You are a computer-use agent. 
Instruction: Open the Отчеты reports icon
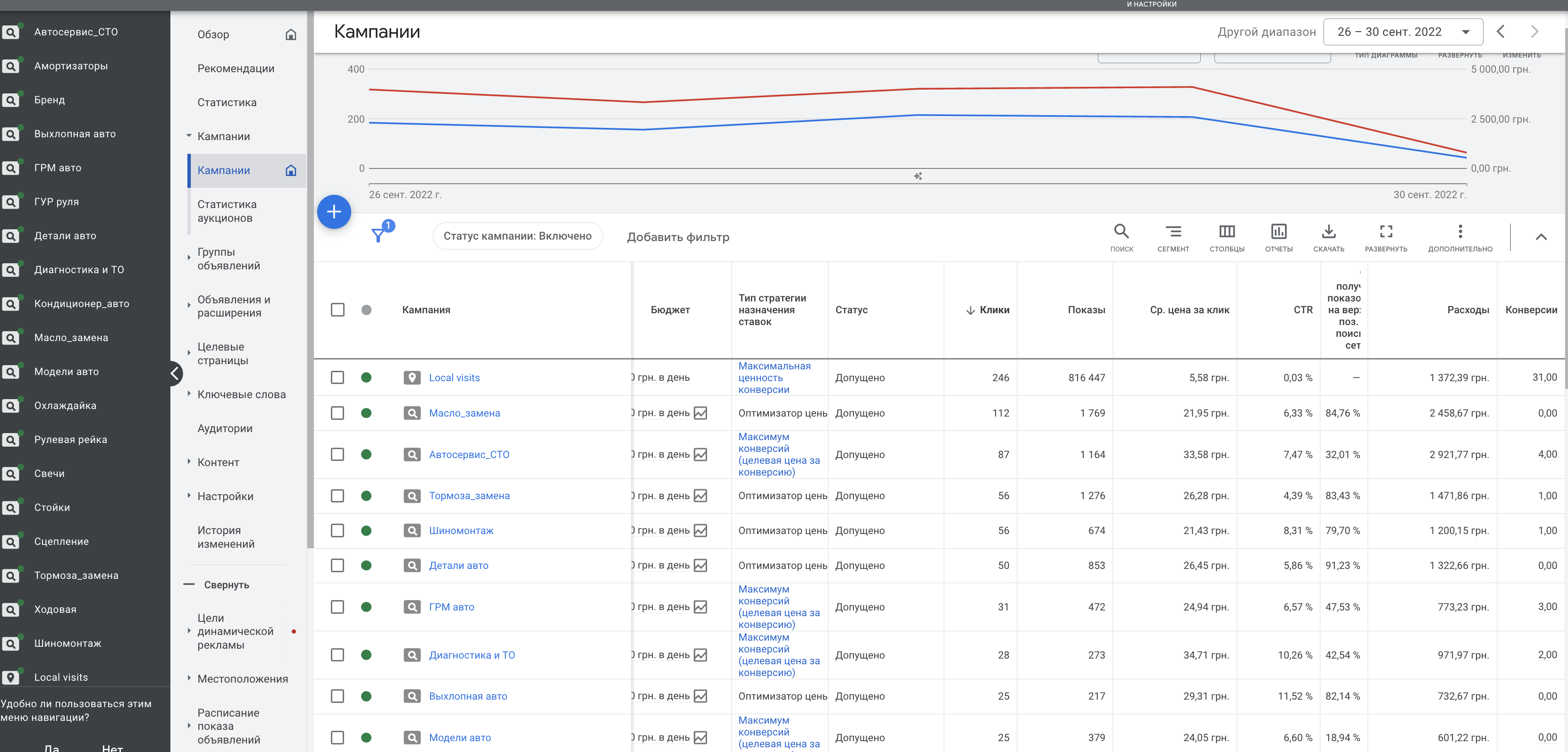[x=1278, y=231]
